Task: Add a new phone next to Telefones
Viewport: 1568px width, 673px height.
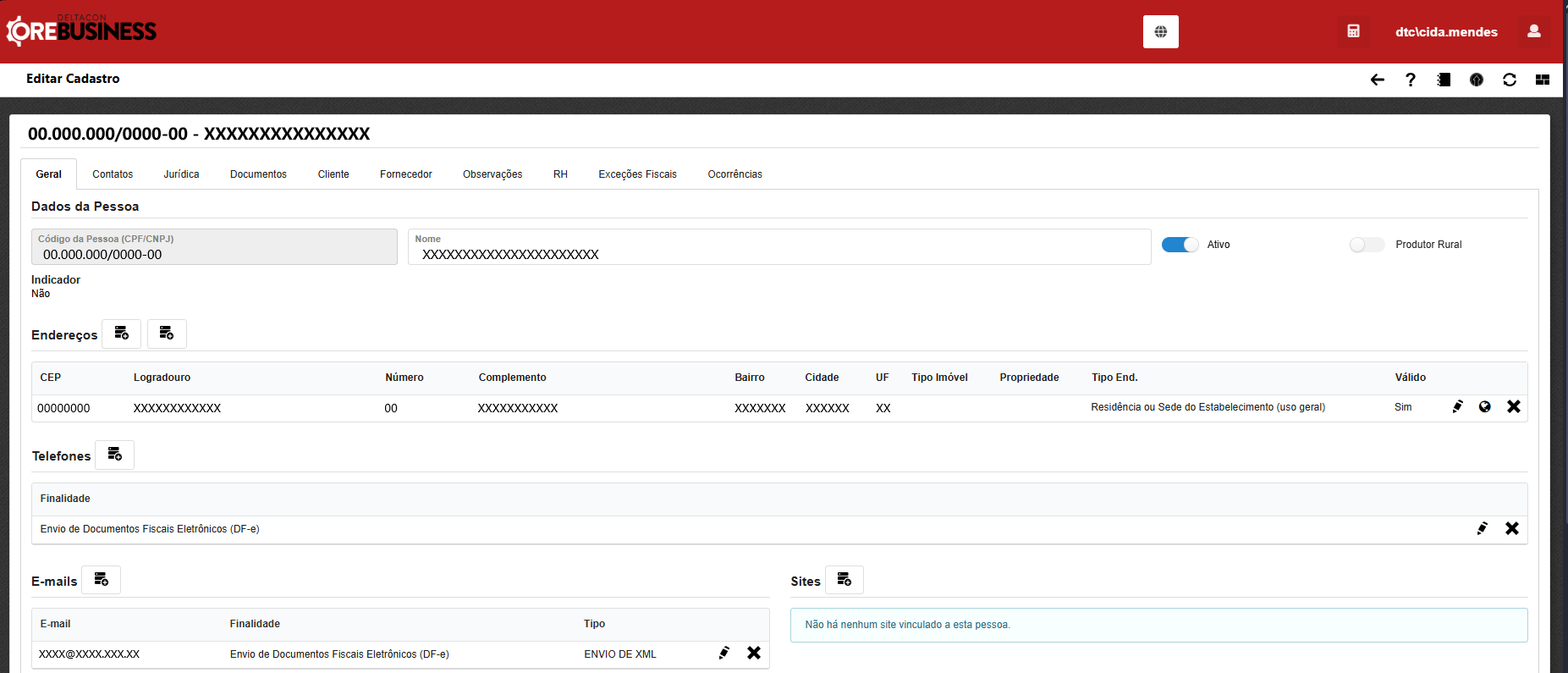Action: coord(114,455)
